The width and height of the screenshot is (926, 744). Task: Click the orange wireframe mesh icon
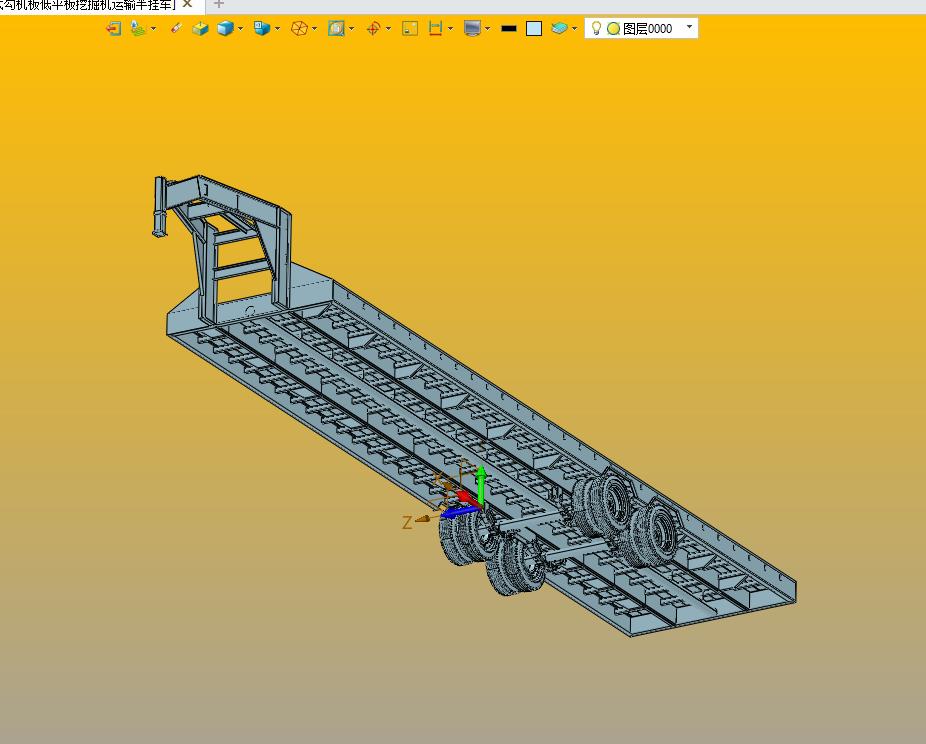[299, 28]
